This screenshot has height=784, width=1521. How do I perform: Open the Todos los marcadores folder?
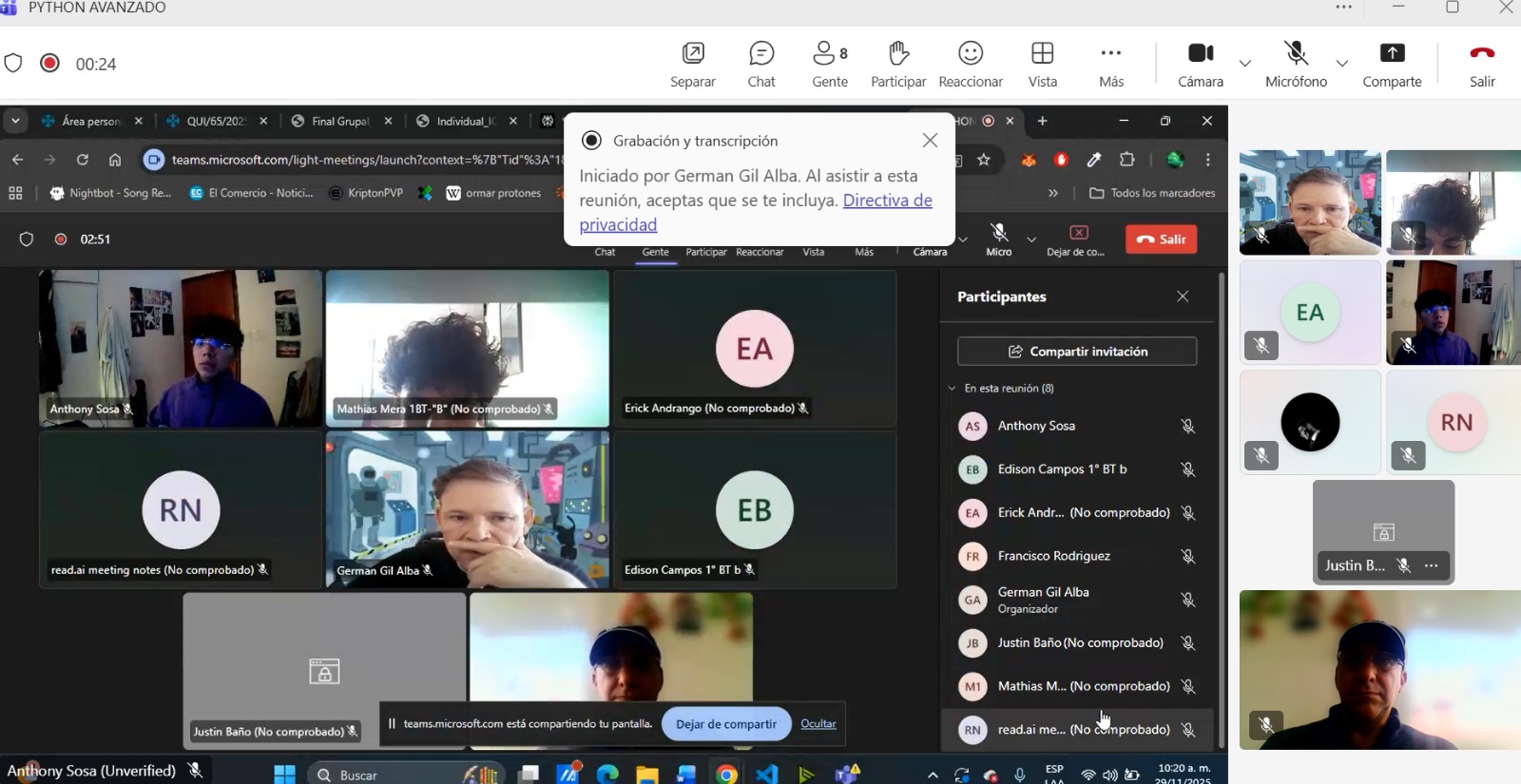(1152, 193)
